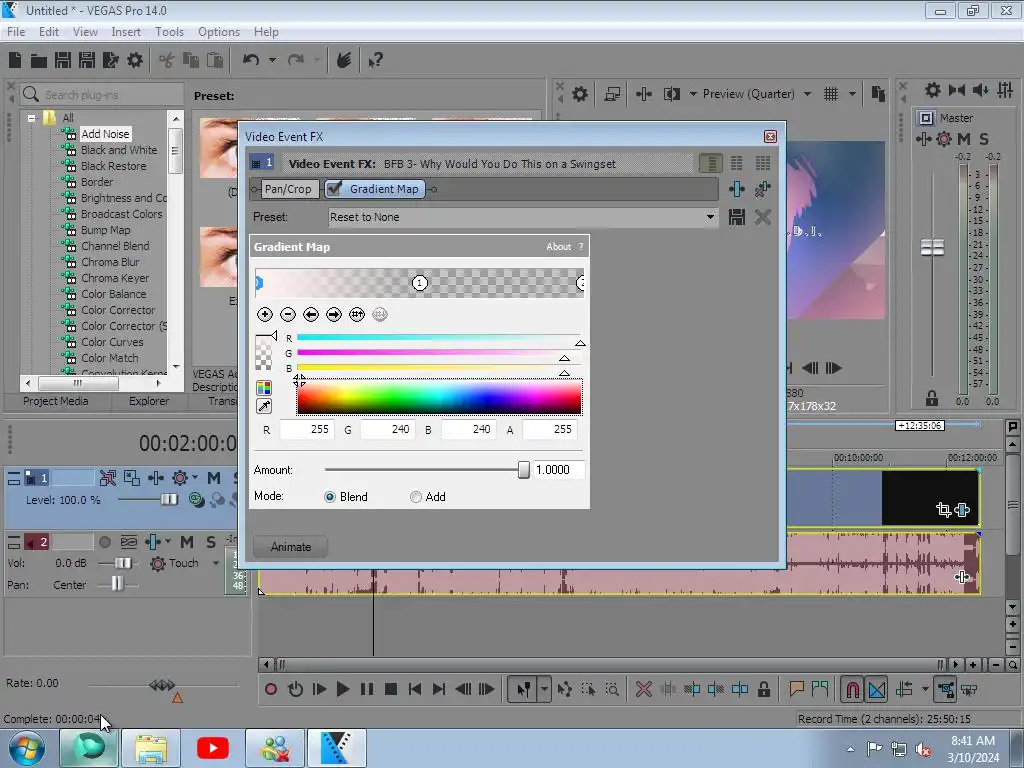1024x768 pixels.
Task: Add a gradient color stop (plus icon)
Action: [x=264, y=315]
